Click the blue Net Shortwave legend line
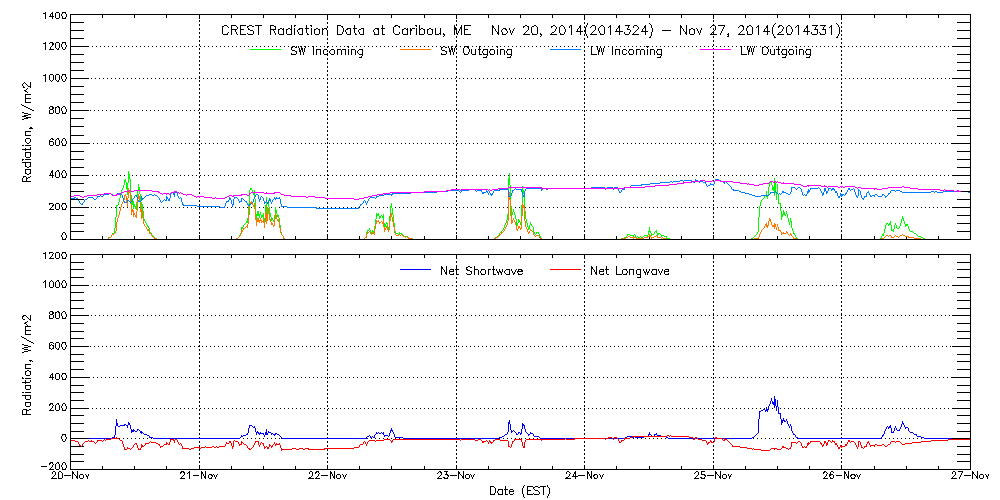This screenshot has width=1000, height=500. point(417,269)
